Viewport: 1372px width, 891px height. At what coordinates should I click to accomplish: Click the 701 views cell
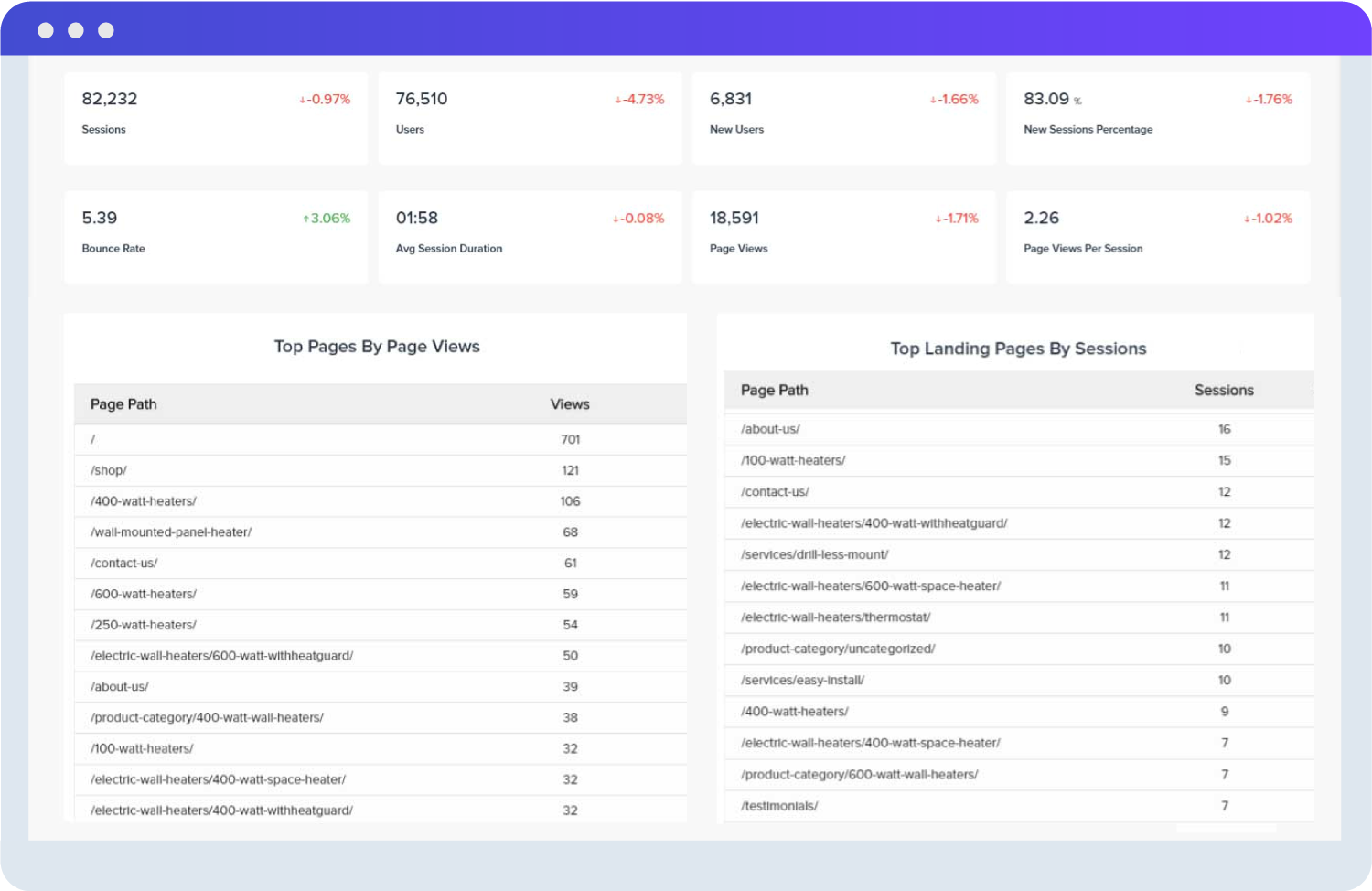(571, 439)
